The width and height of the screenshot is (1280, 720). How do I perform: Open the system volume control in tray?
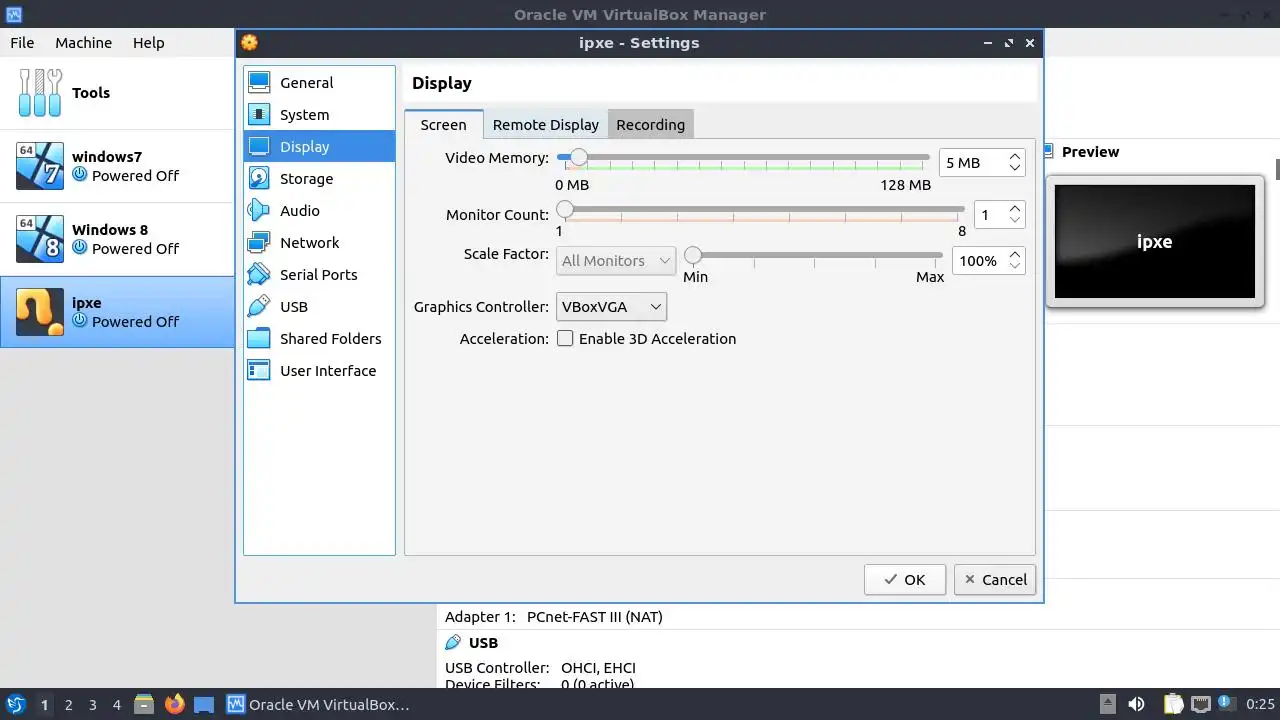tap(1136, 704)
